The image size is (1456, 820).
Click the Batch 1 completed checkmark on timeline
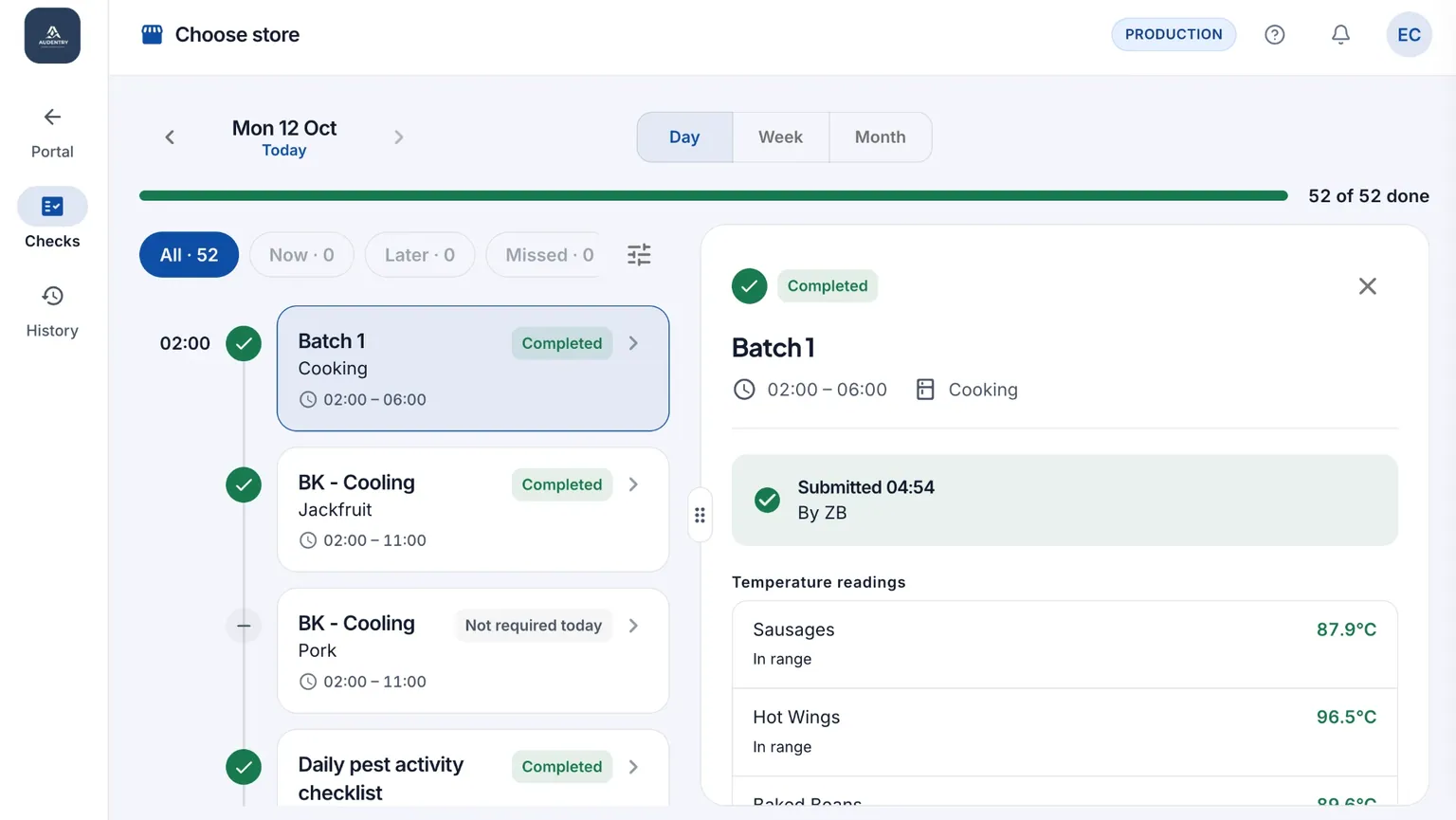coord(244,343)
